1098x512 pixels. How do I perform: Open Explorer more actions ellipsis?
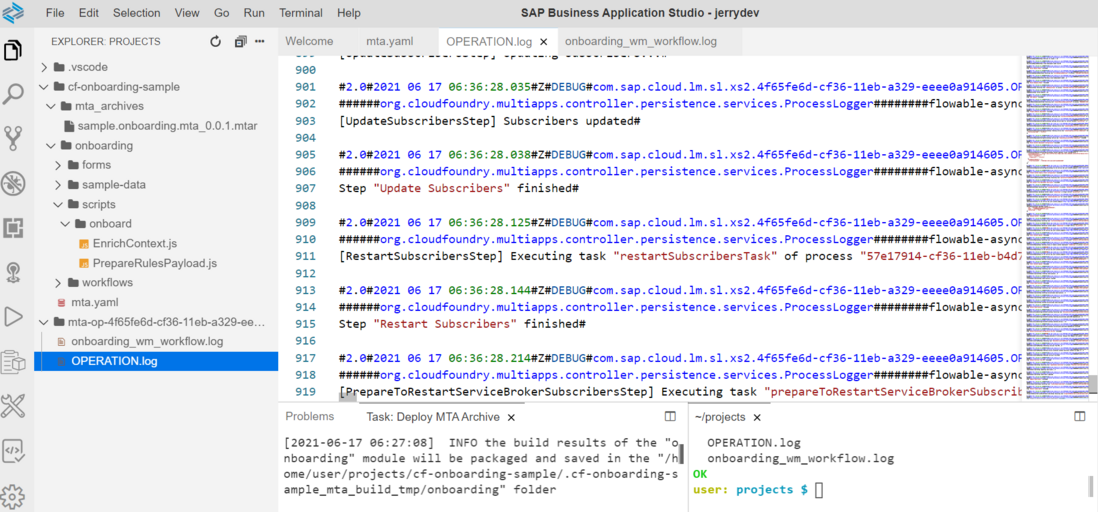[x=260, y=41]
